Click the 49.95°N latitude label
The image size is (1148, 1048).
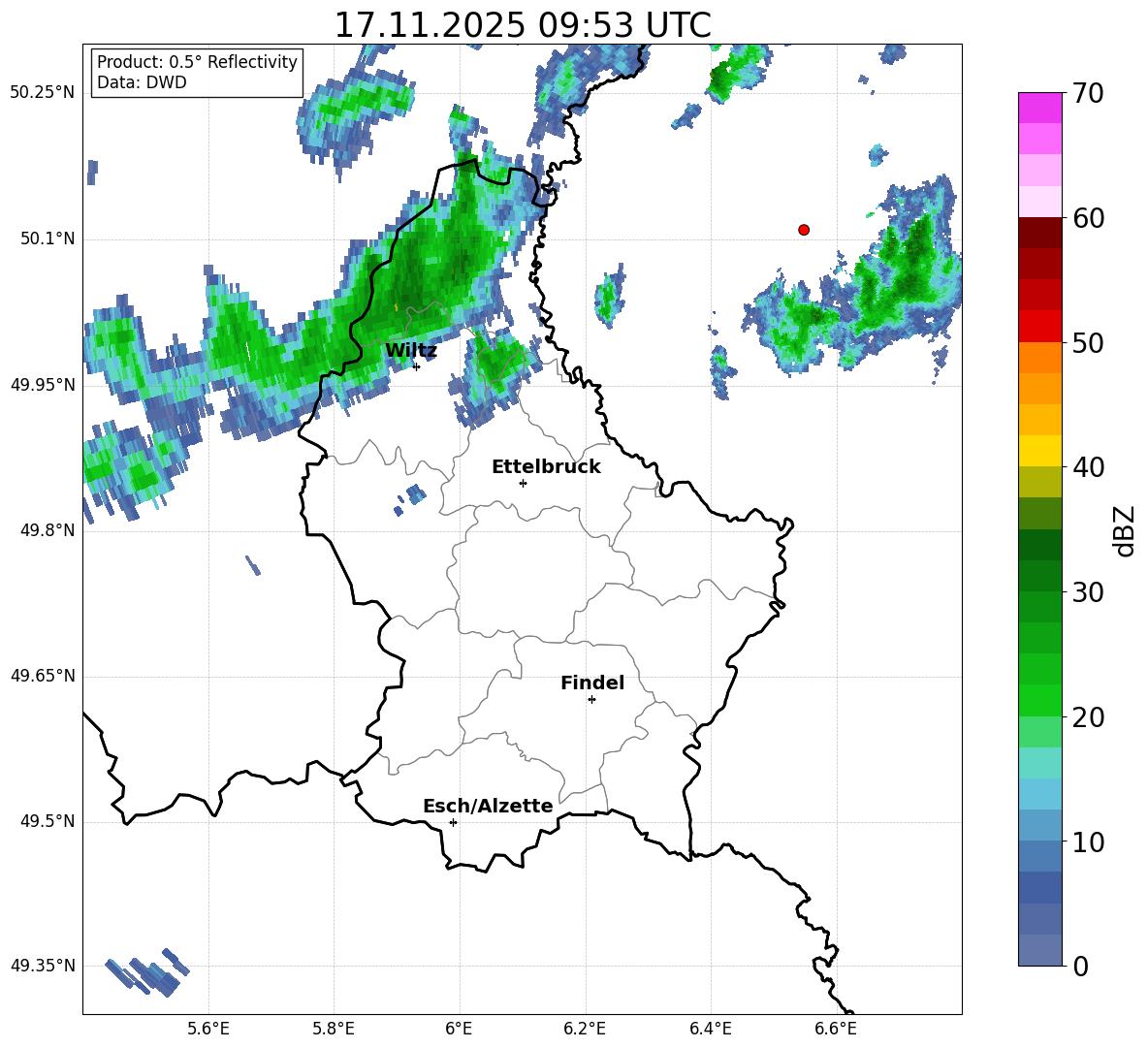(43, 385)
